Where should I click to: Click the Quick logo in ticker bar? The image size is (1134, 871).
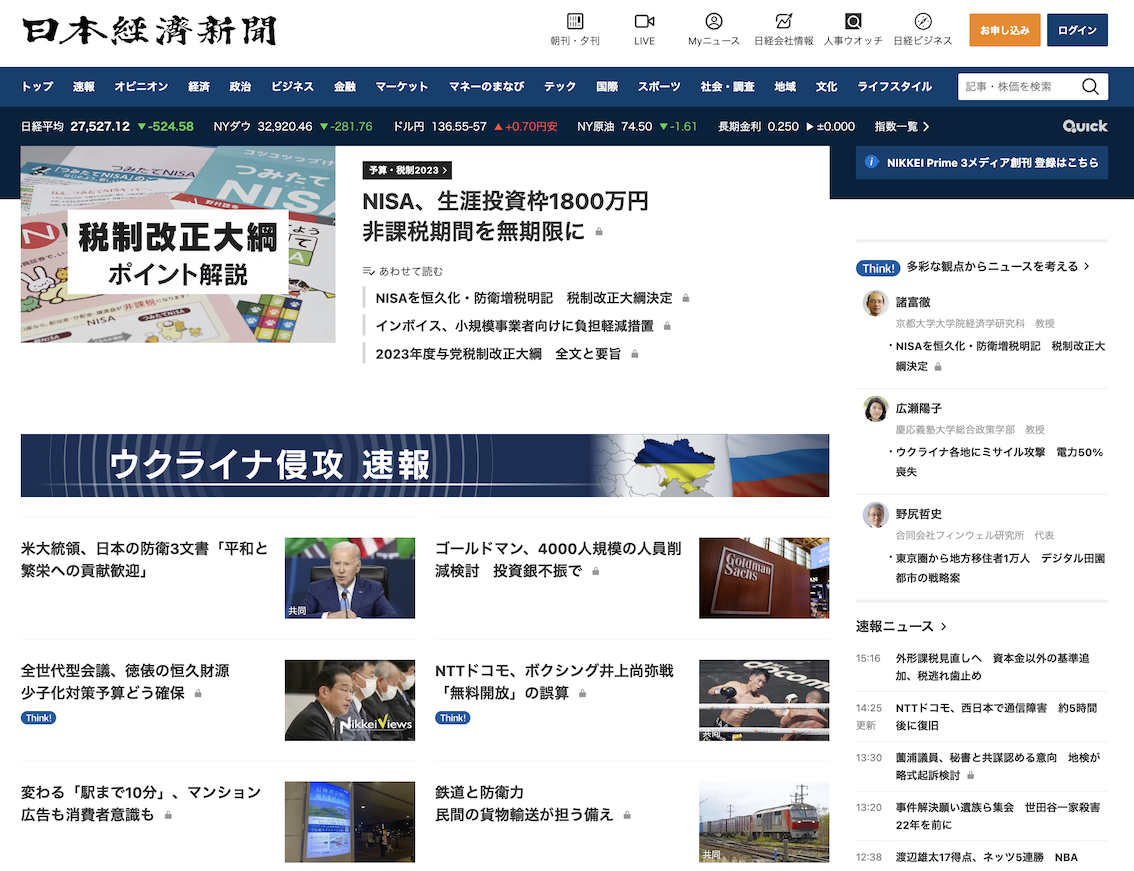pos(1085,126)
